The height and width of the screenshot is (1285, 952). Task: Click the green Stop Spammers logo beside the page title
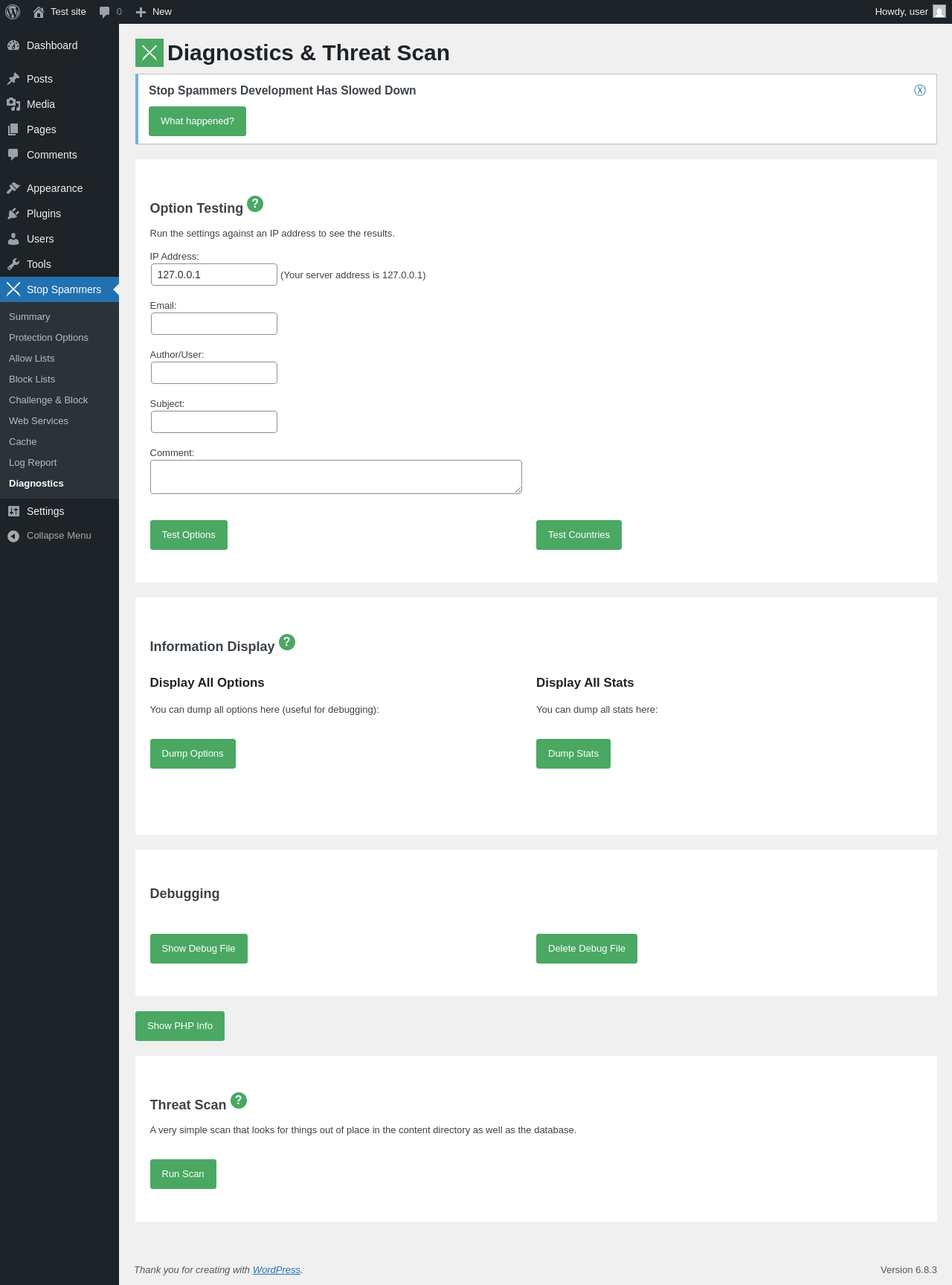click(149, 53)
